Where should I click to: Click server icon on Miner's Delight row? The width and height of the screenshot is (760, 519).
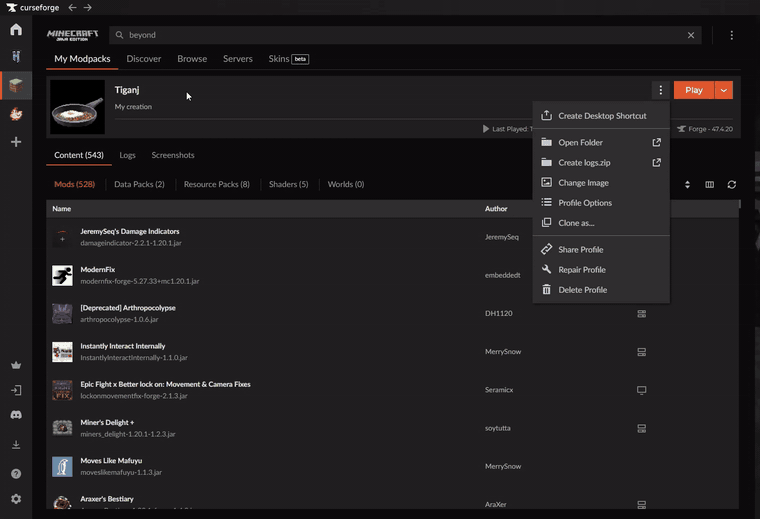(x=641, y=428)
